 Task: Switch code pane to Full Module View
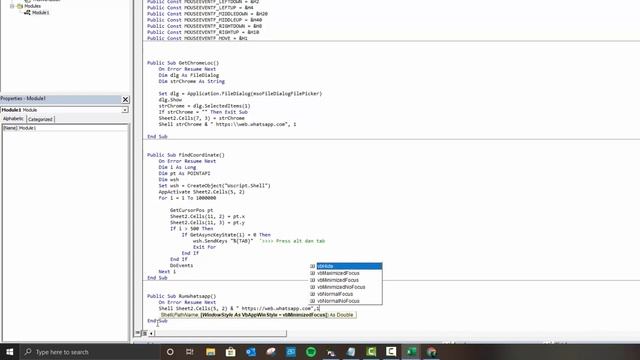pos(144,333)
